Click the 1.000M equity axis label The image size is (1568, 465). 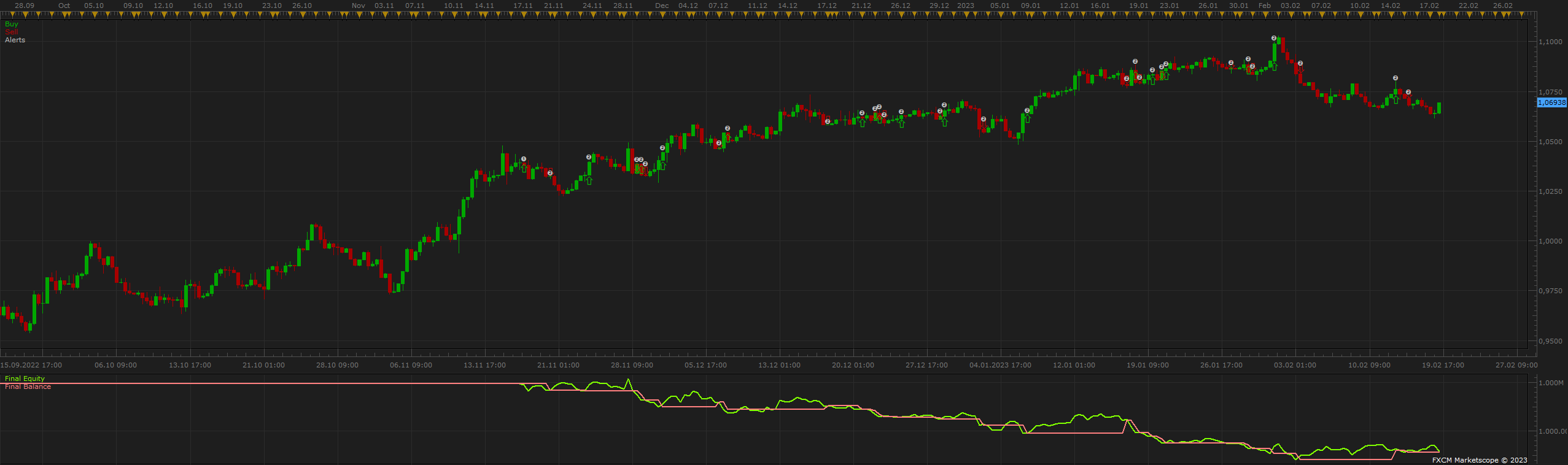1551,383
